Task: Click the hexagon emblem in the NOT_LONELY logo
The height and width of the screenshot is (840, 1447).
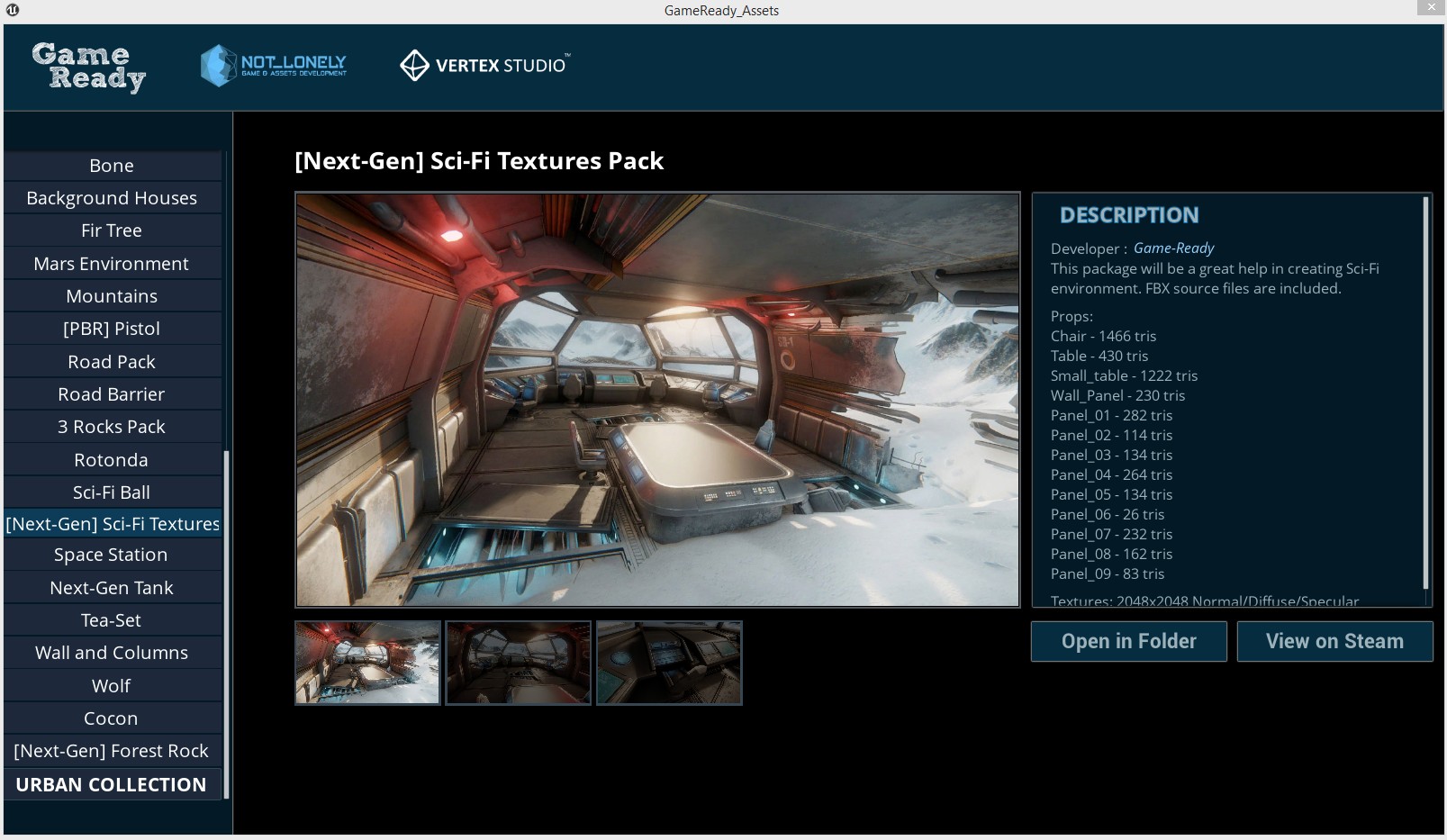Action: click(217, 65)
